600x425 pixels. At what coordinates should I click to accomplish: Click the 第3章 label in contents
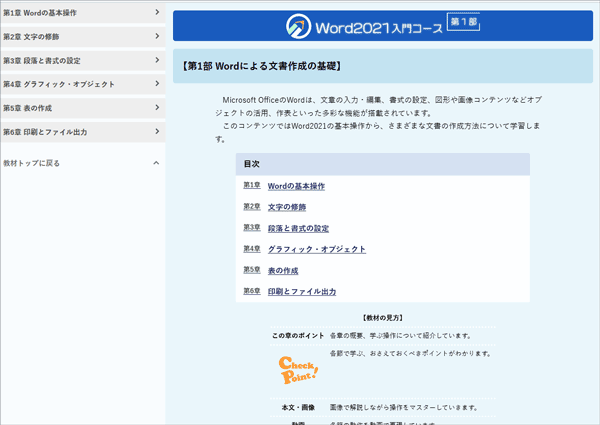252,227
